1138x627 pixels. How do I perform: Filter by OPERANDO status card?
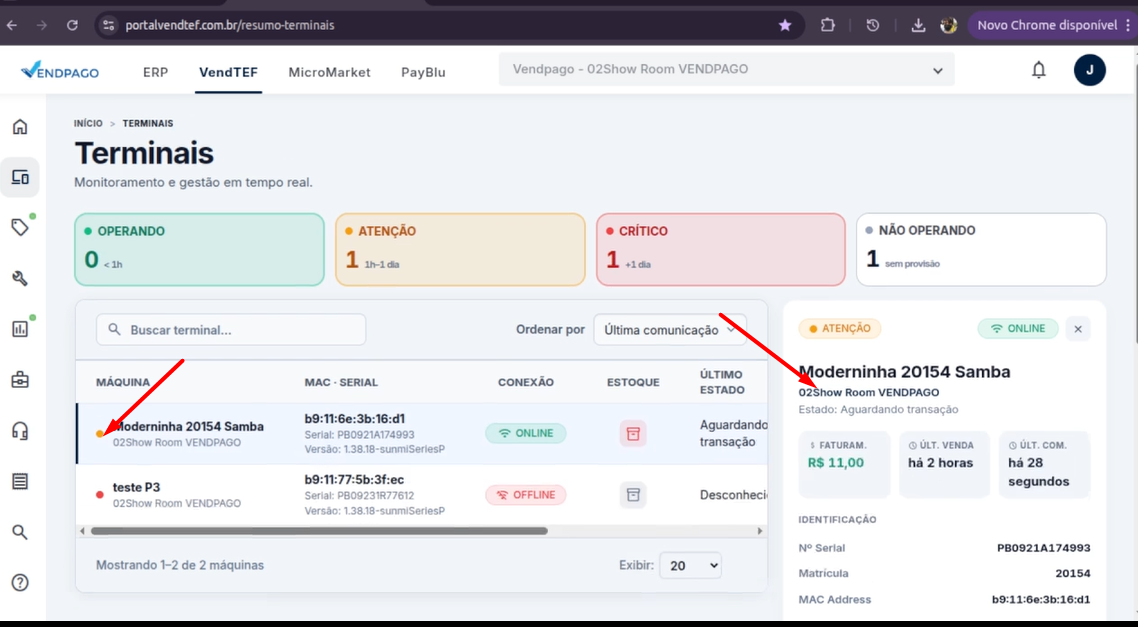[200, 250]
